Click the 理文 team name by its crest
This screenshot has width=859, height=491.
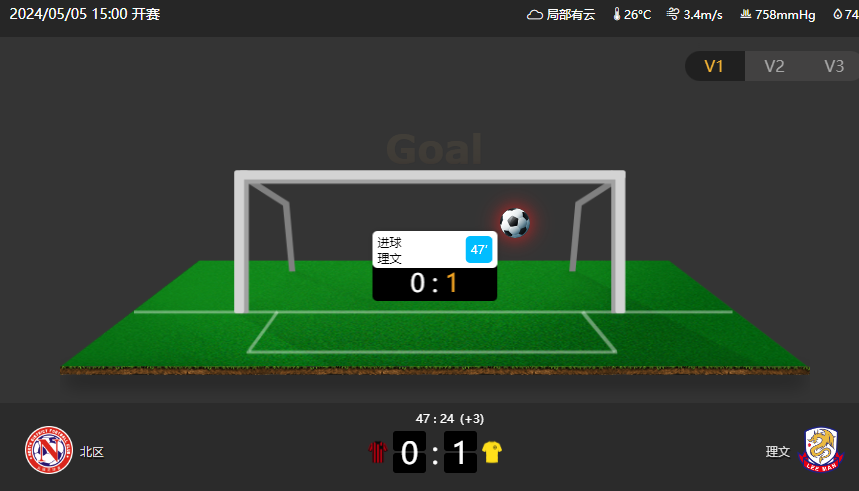[x=777, y=452]
